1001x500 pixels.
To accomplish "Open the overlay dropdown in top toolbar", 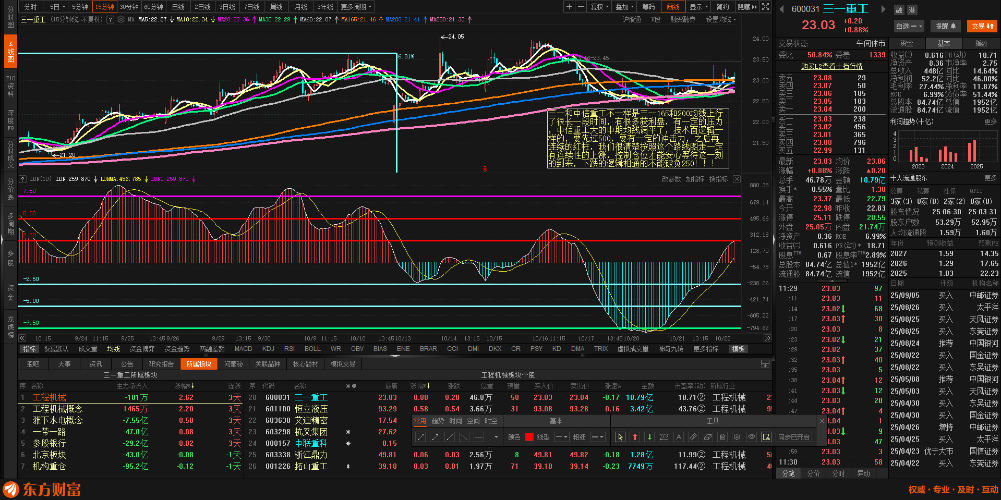I will pos(624,6).
